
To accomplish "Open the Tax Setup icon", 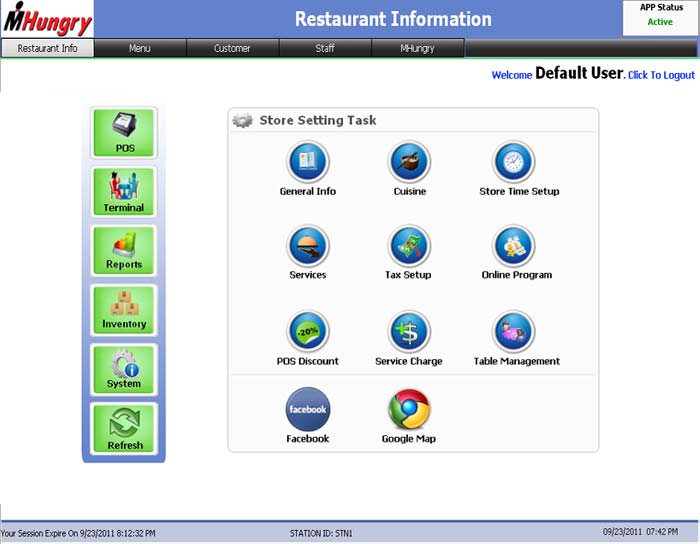I will [x=409, y=246].
